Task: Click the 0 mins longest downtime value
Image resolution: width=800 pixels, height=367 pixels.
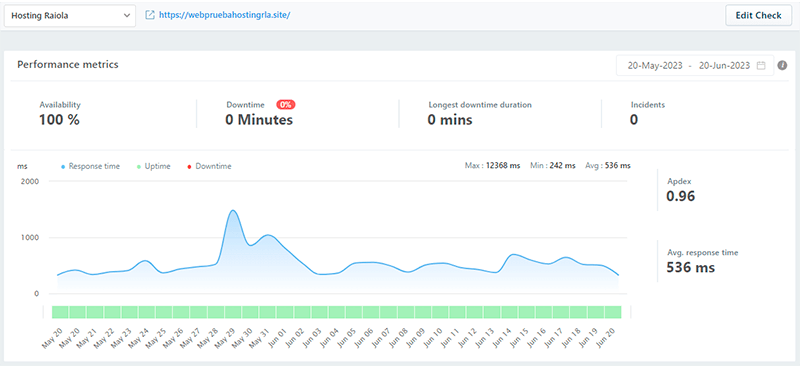Action: click(450, 120)
